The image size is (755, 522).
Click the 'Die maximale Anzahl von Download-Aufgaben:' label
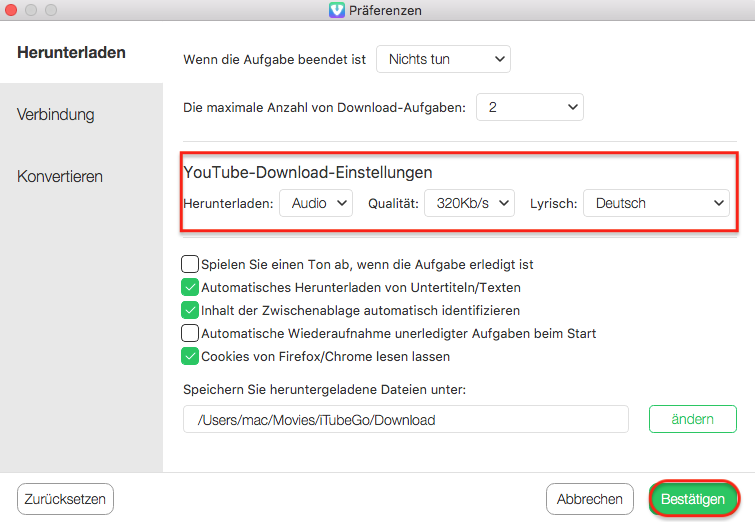coord(325,107)
